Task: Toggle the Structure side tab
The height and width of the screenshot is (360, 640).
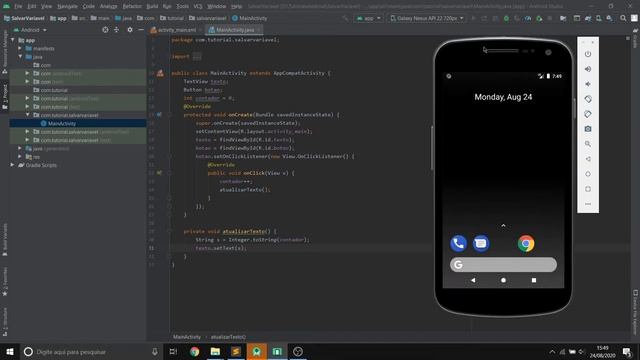Action: pyautogui.click(x=5, y=322)
